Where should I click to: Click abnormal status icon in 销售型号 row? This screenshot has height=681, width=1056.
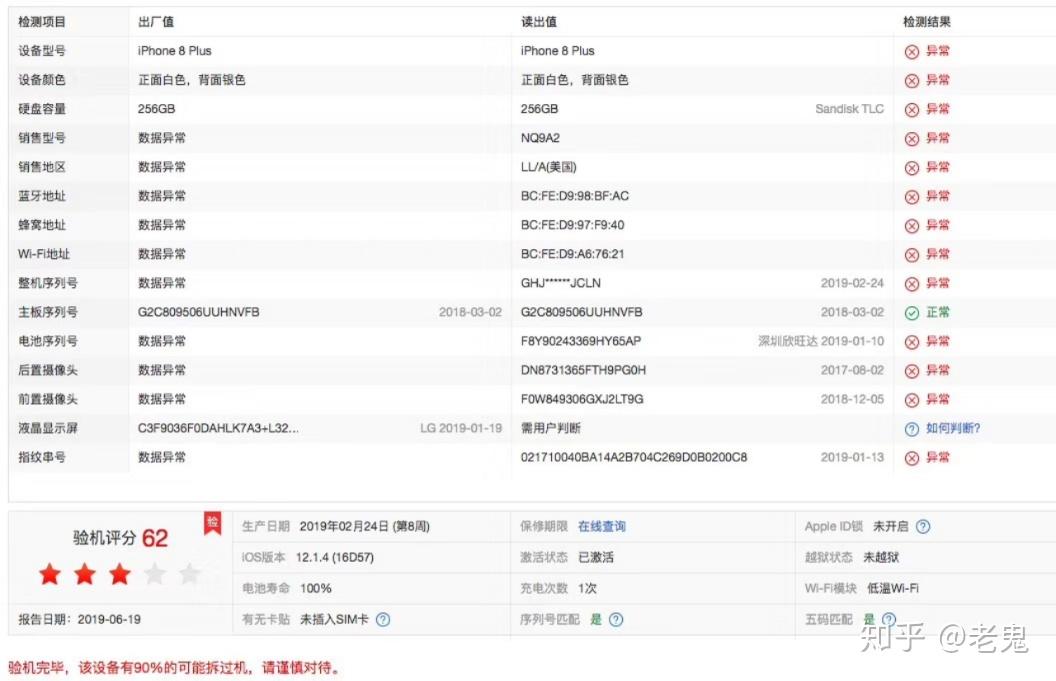[x=911, y=139]
